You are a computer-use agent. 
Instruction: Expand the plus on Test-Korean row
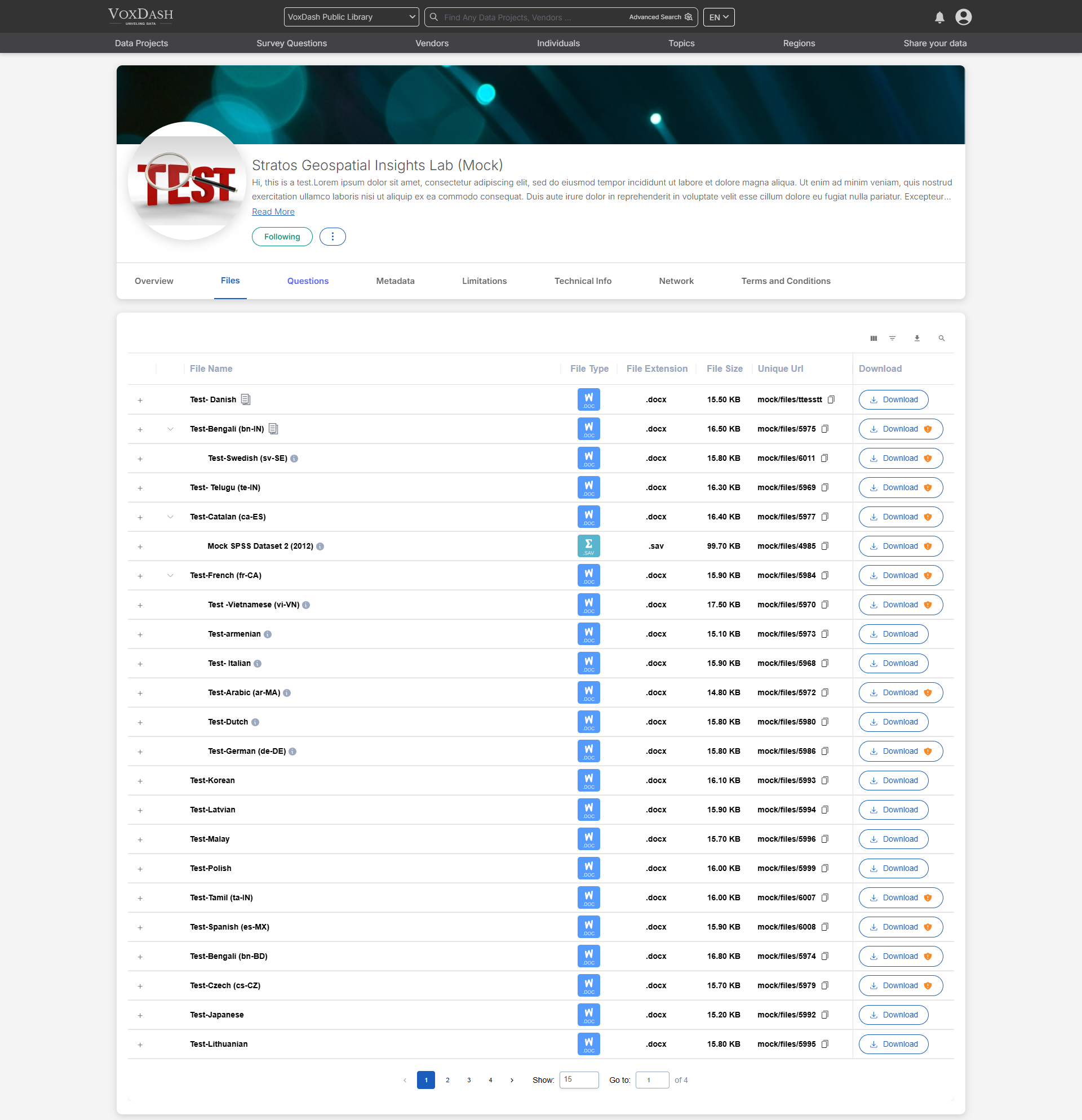click(x=140, y=781)
